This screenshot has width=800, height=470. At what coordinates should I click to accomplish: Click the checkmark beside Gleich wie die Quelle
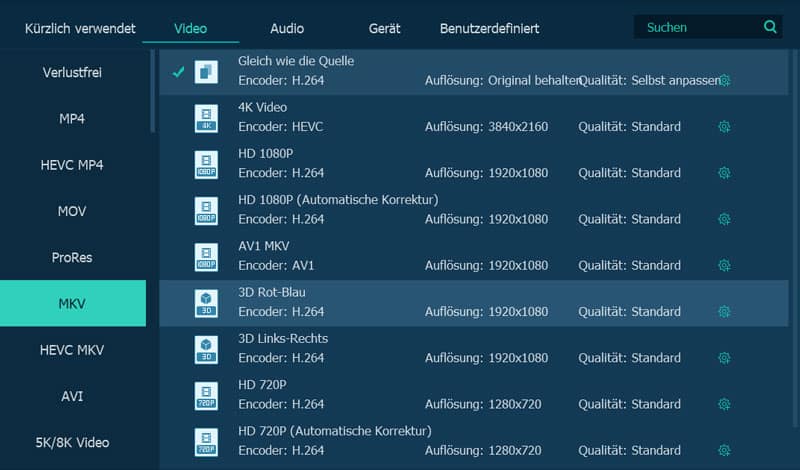(x=178, y=72)
